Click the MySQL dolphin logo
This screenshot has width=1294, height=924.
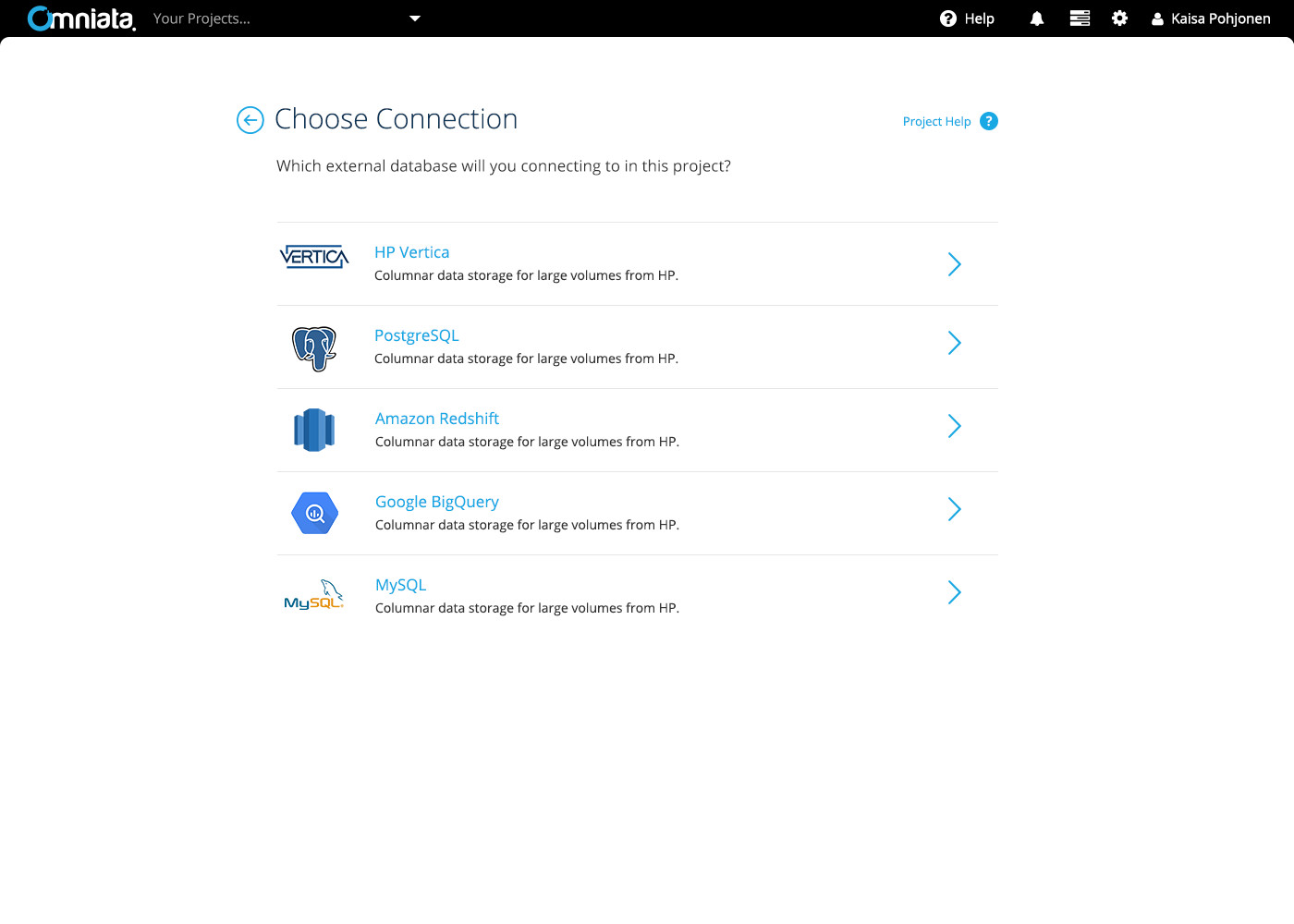coord(314,595)
